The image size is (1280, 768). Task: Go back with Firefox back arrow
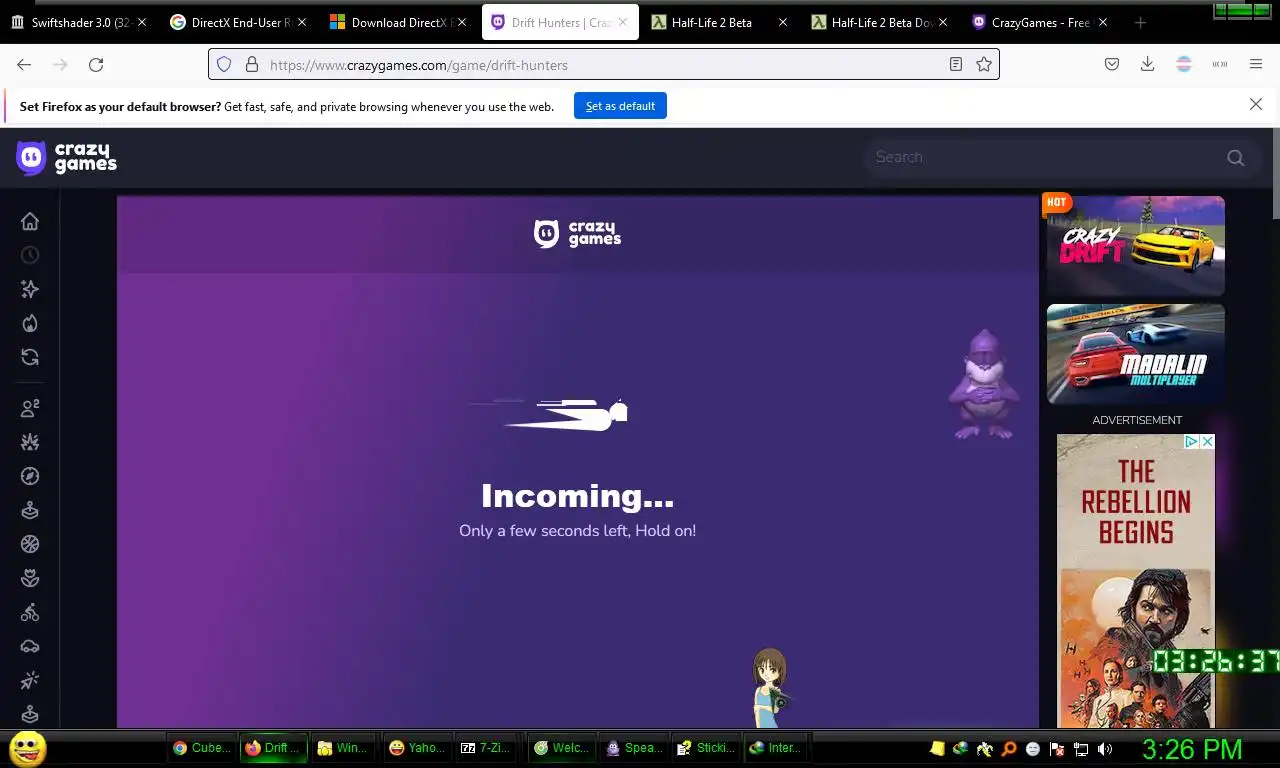point(24,64)
